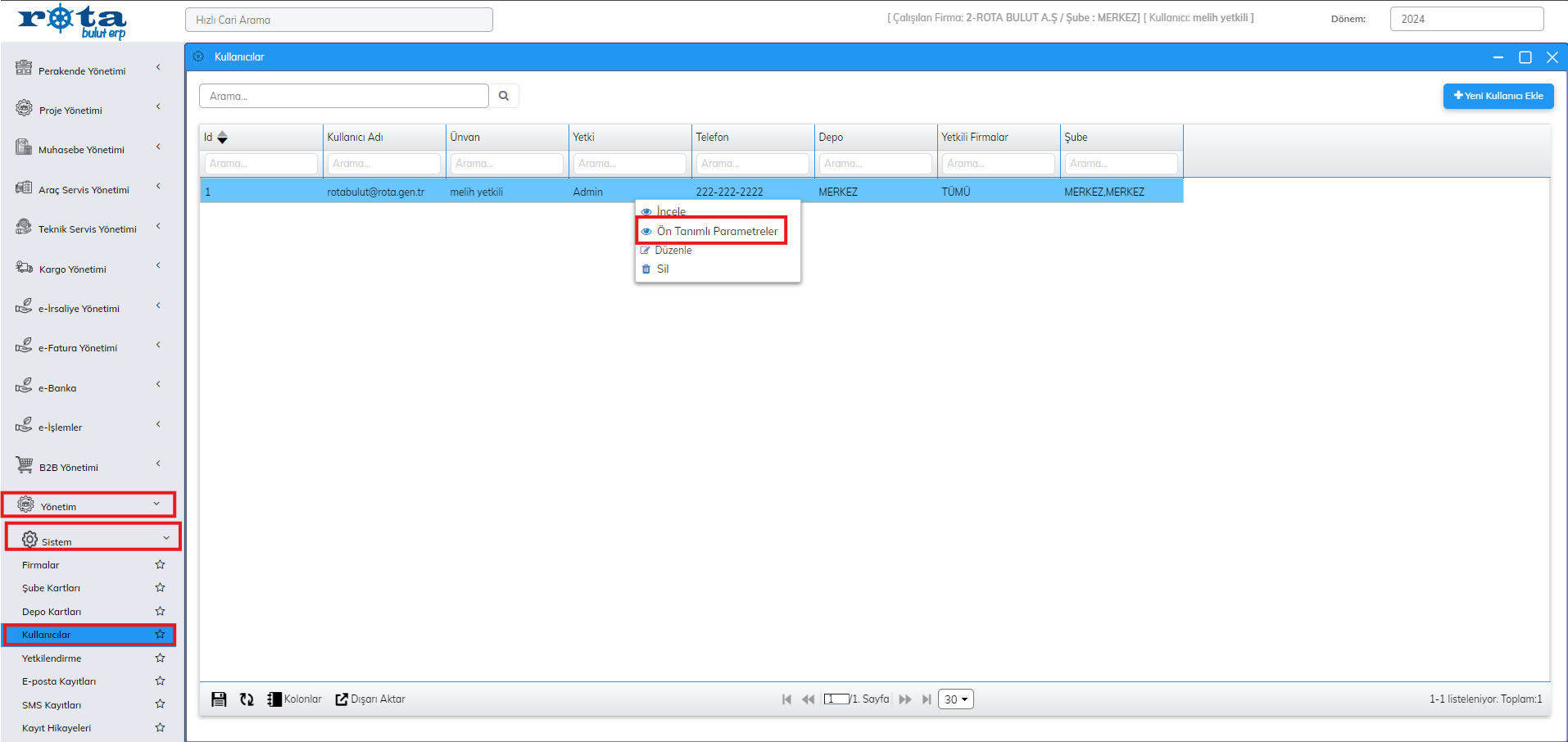
Task: Click the refresh icon in the grid footer
Action: (247, 699)
